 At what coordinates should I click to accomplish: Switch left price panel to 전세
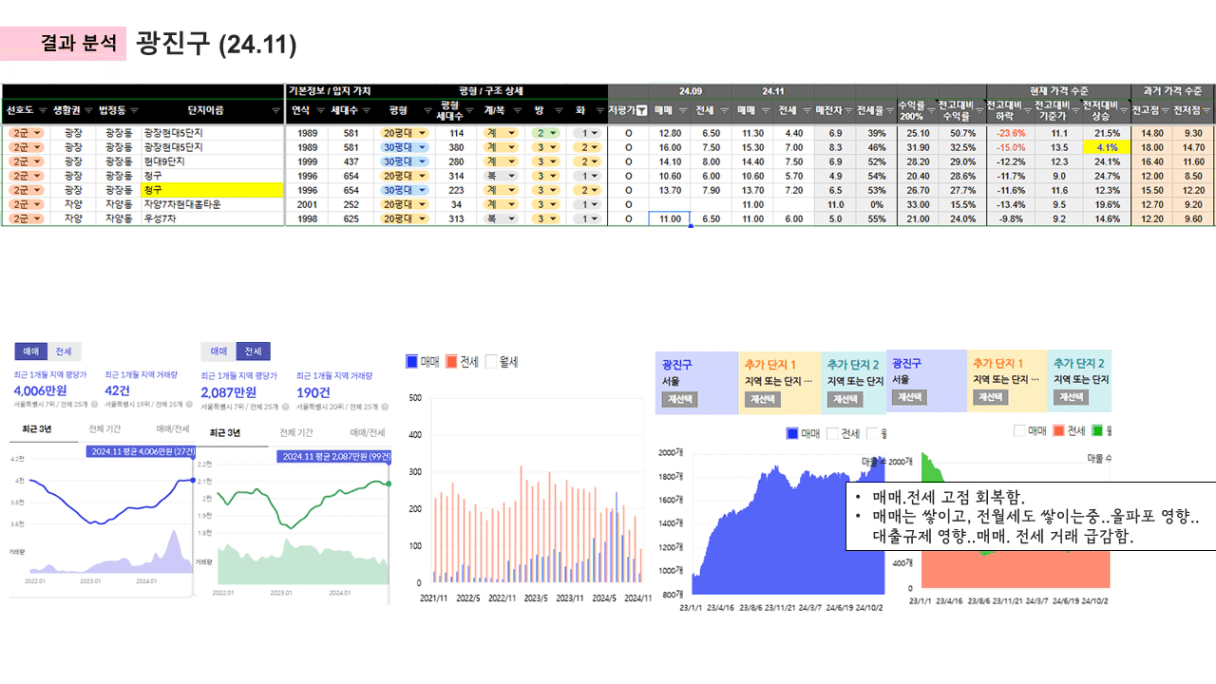(x=63, y=351)
